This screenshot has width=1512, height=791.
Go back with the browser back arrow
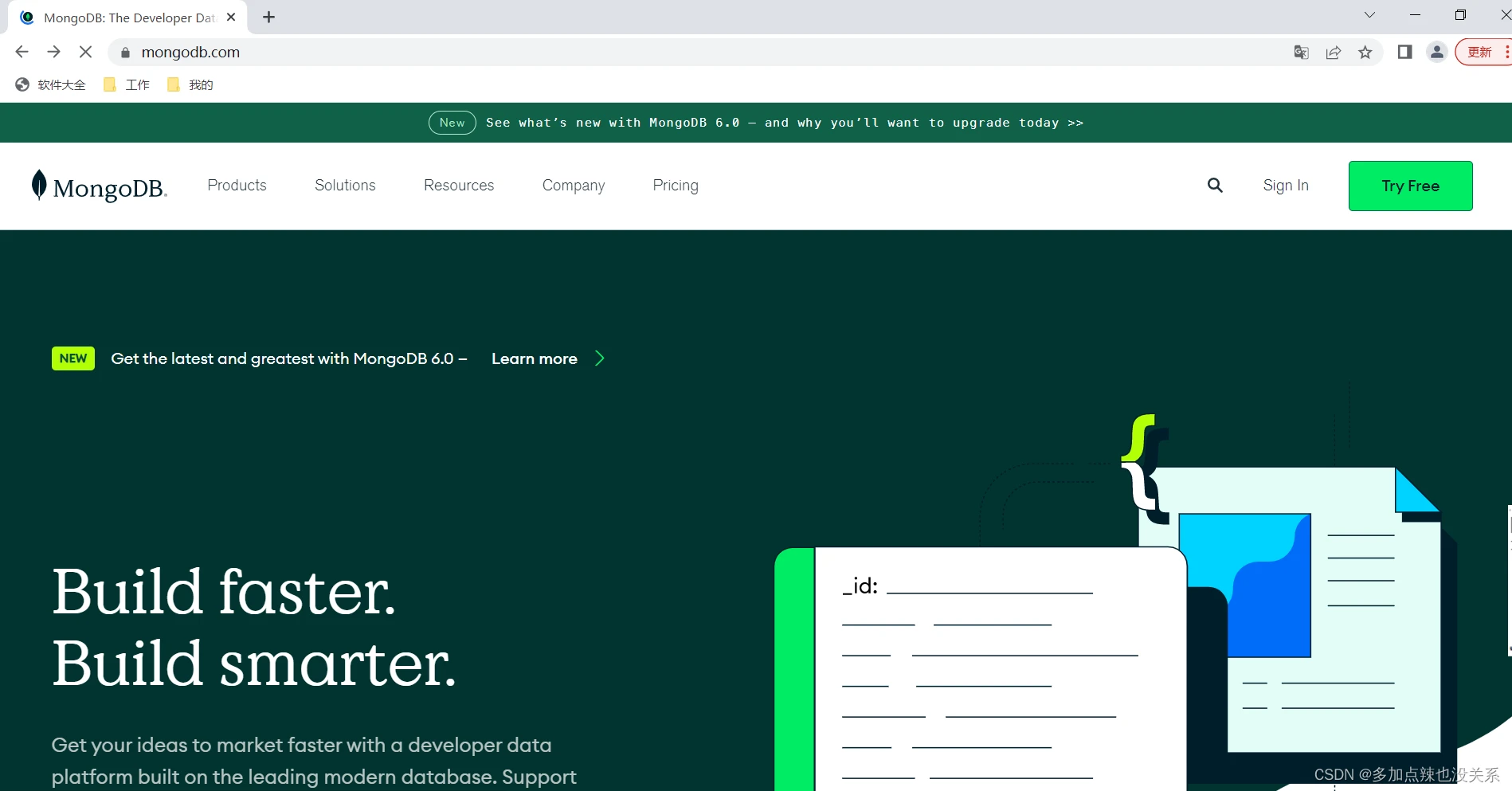[x=22, y=52]
